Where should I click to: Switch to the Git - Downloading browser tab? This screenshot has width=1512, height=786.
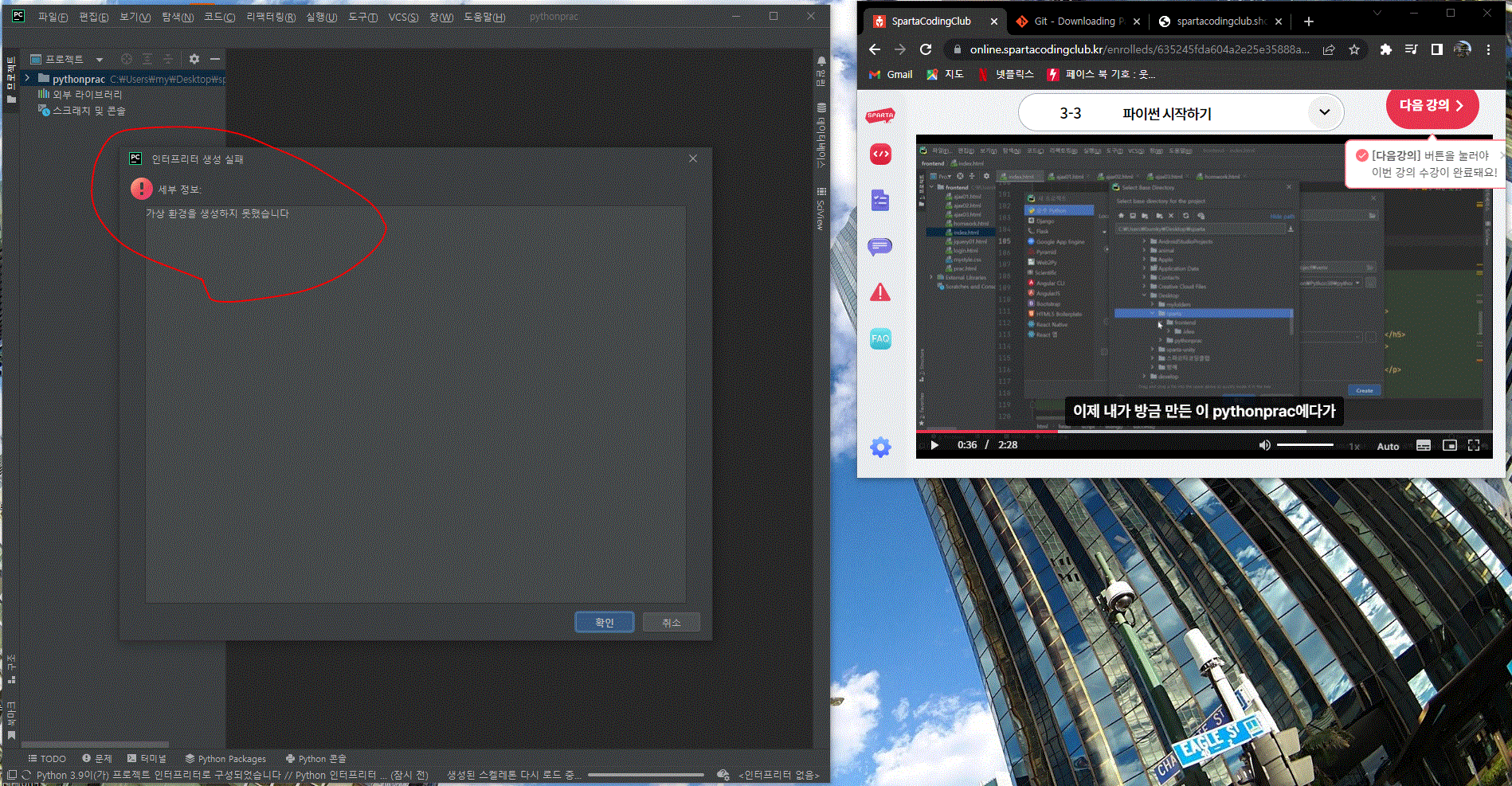[x=1079, y=22]
